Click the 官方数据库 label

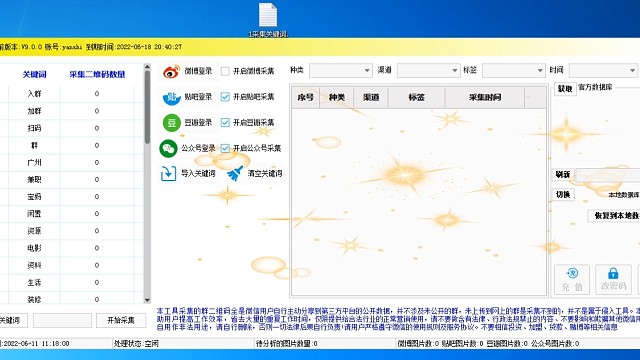tap(595, 87)
